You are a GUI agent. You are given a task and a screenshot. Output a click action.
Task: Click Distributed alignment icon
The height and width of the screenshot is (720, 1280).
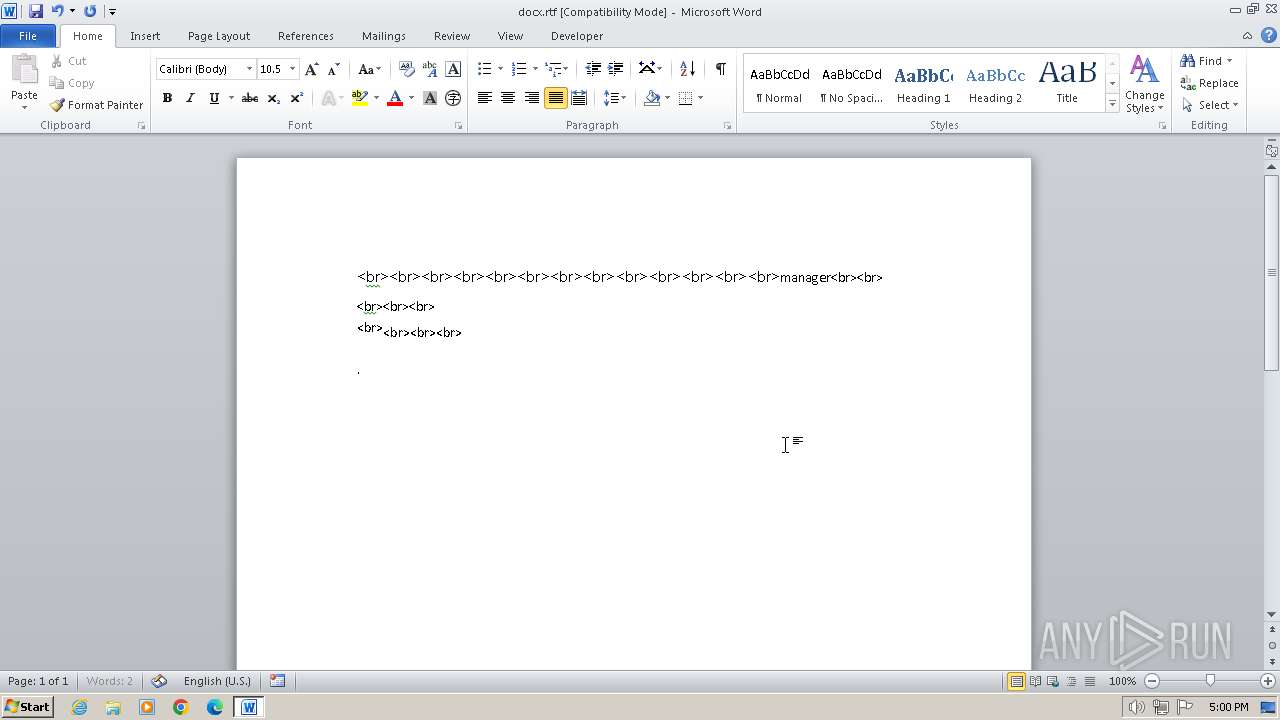(579, 98)
